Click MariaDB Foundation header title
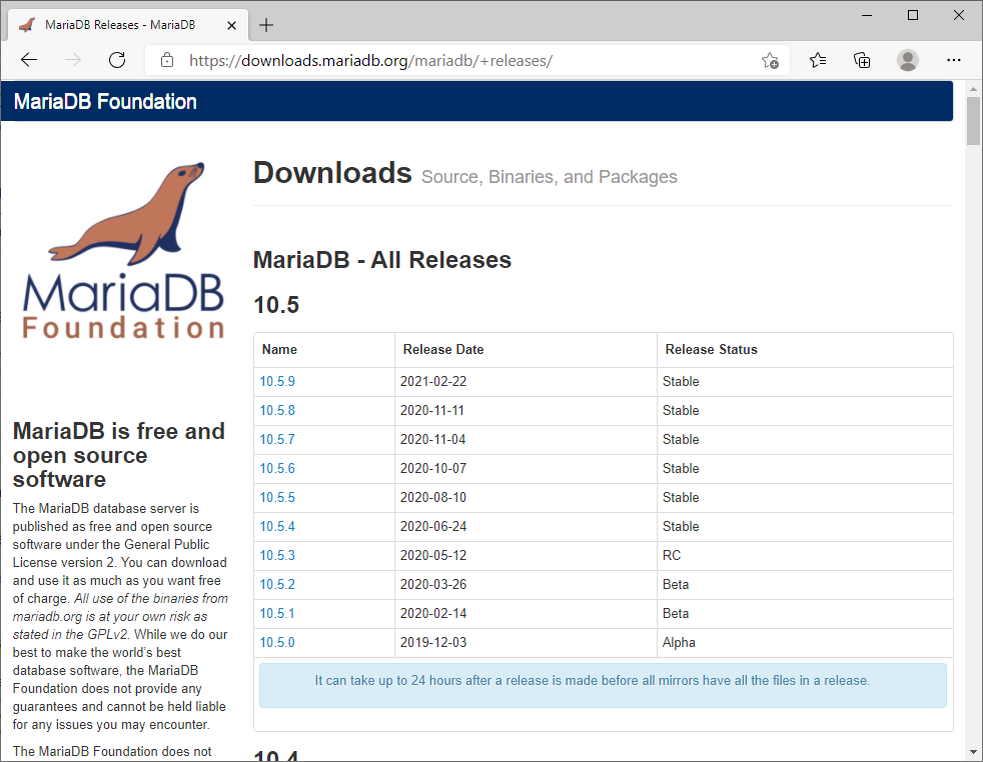Viewport: 983px width, 762px height. pyautogui.click(x=105, y=102)
